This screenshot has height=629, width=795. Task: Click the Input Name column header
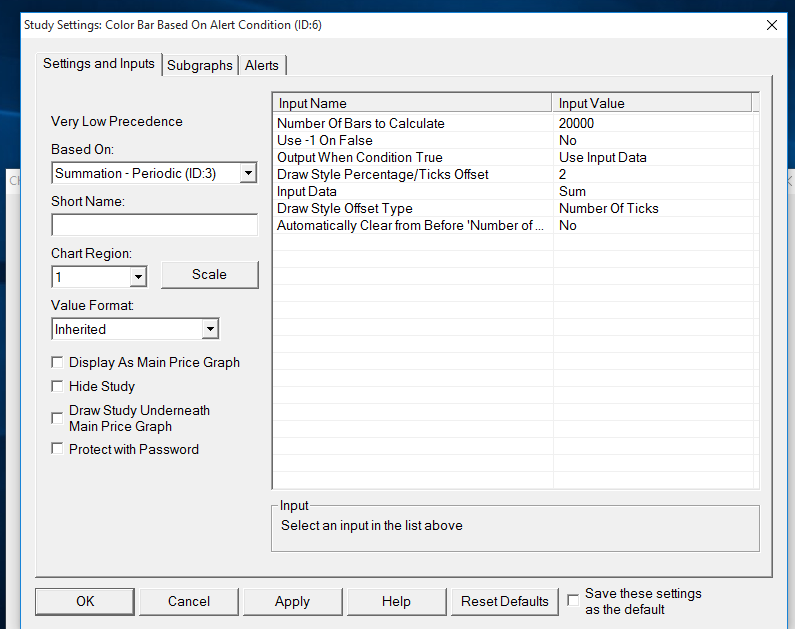[412, 103]
